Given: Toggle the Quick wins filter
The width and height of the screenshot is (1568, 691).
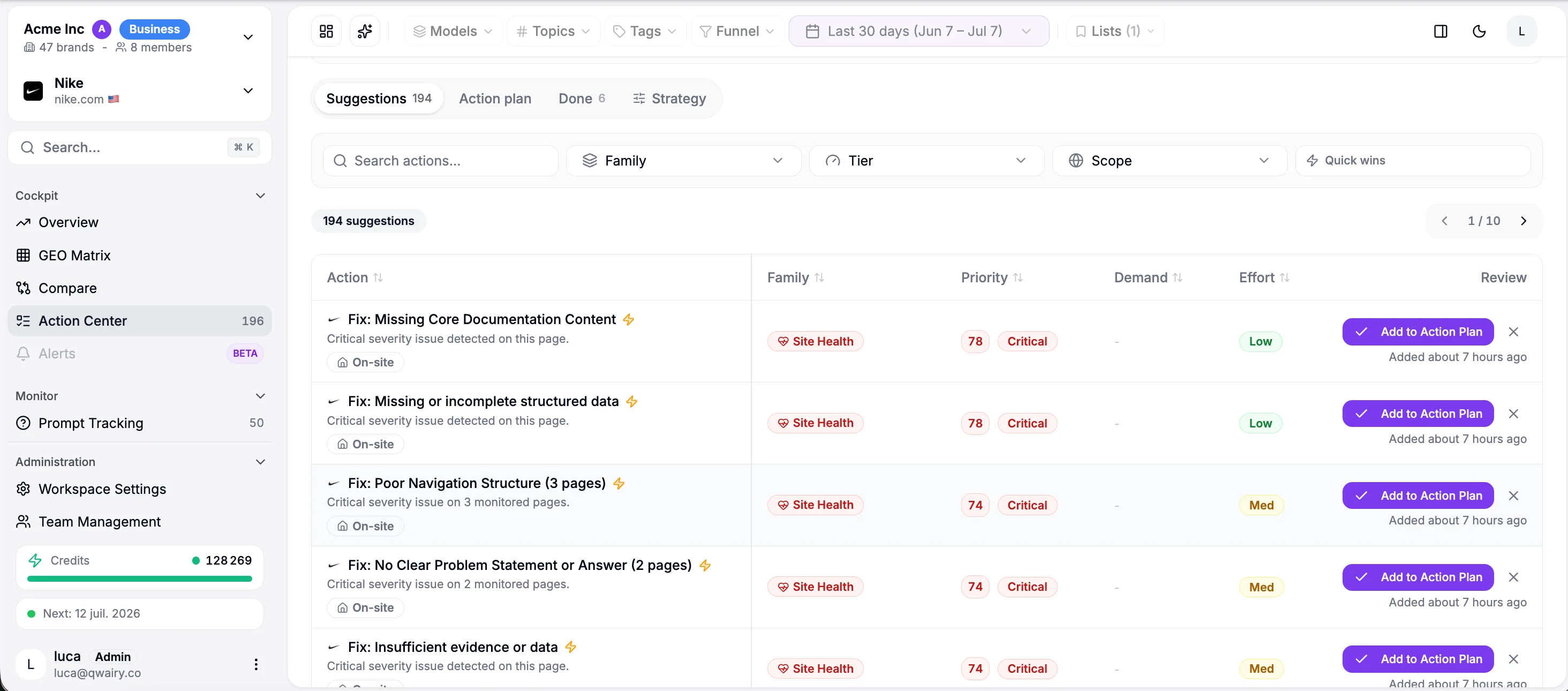Looking at the screenshot, I should click(1412, 161).
